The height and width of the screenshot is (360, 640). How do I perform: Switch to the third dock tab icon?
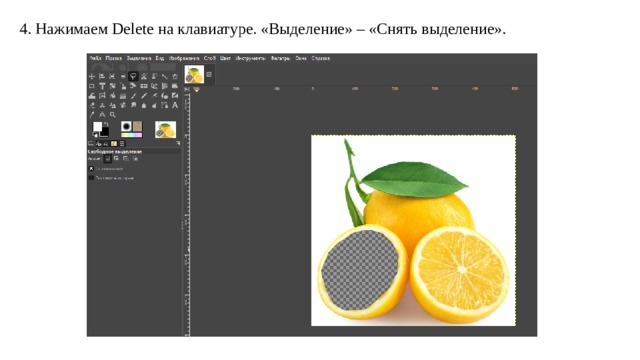click(106, 144)
